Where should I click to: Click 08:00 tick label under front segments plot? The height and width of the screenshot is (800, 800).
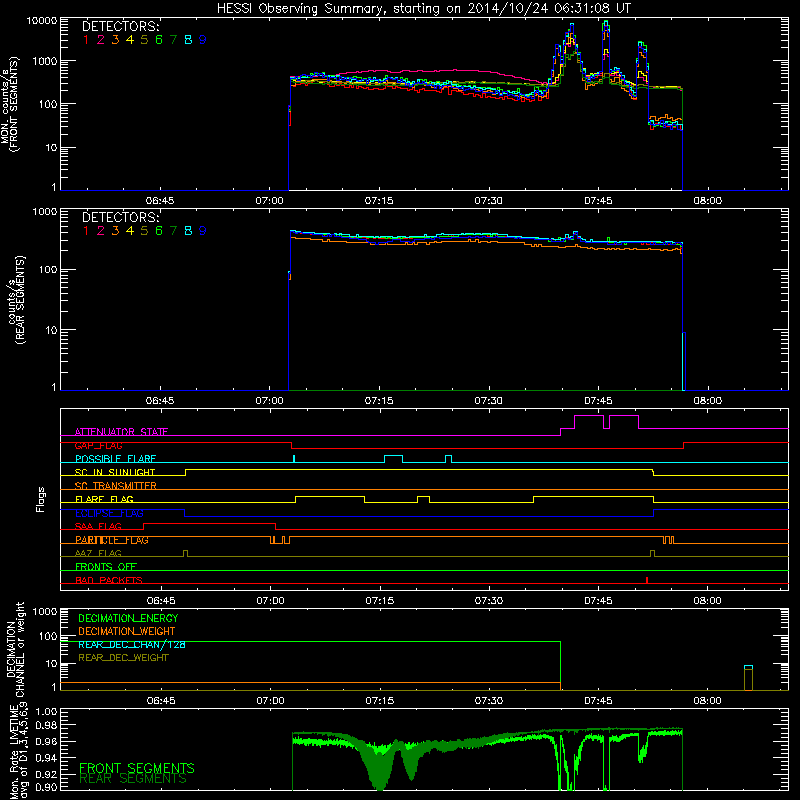coord(708,201)
